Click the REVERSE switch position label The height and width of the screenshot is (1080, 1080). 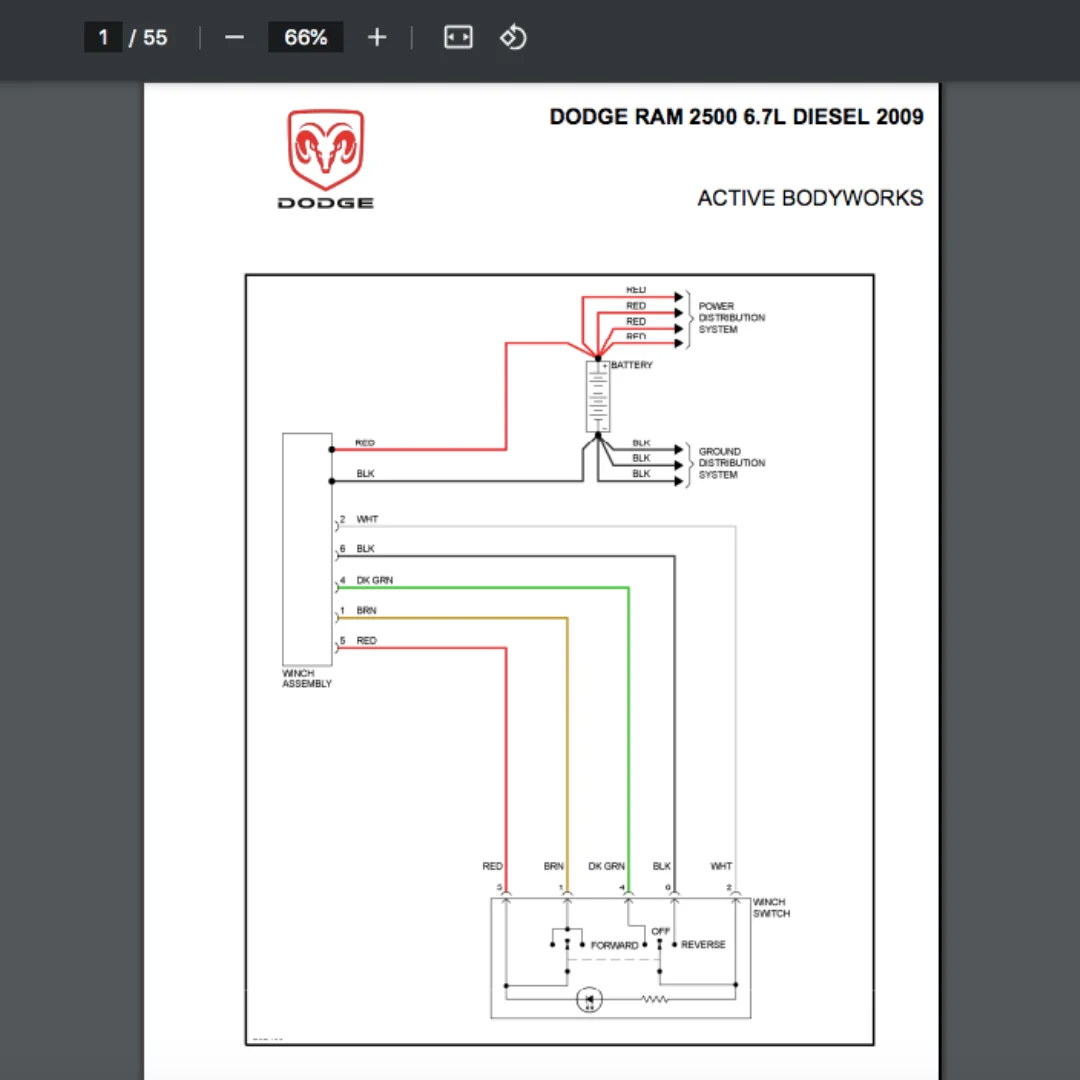(703, 944)
